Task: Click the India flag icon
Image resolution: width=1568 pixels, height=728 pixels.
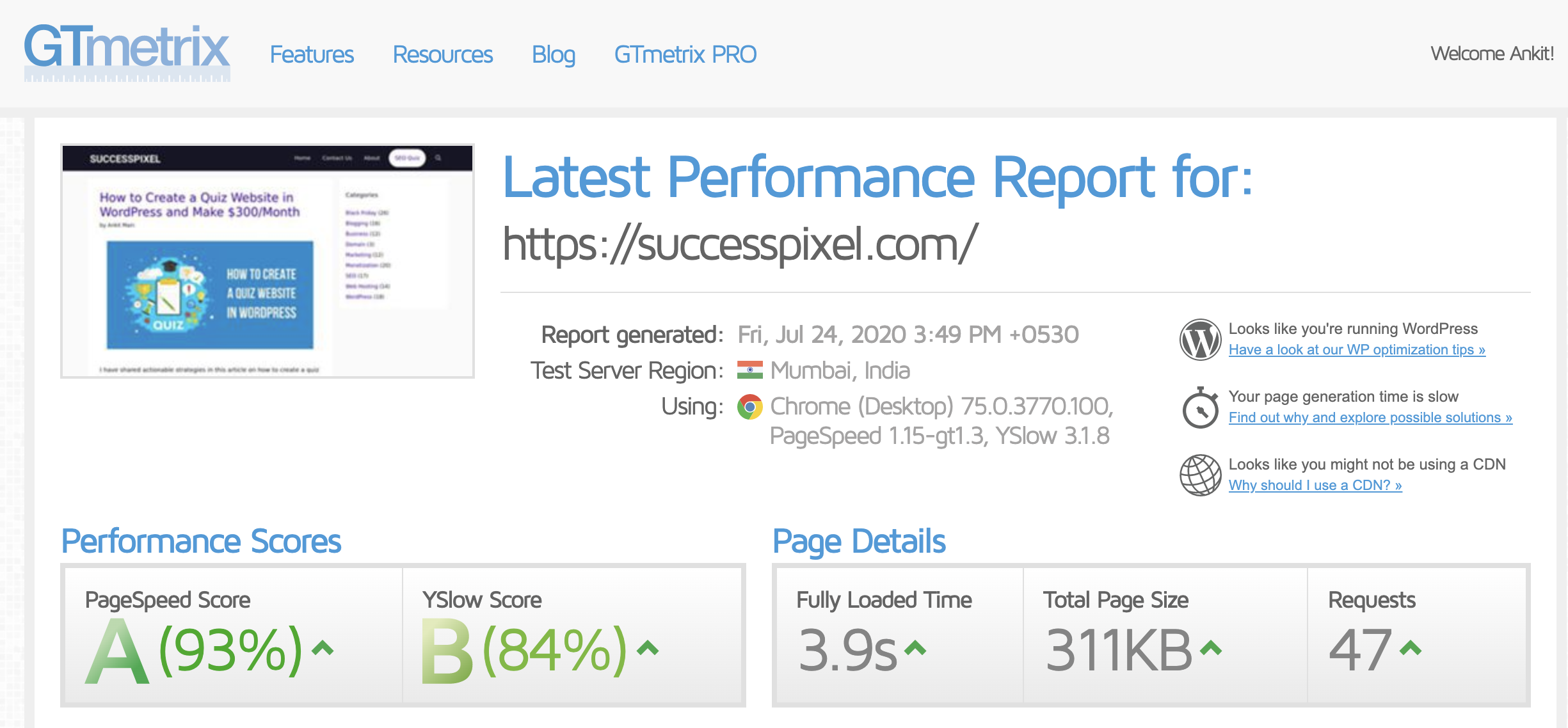Action: pyautogui.click(x=750, y=370)
